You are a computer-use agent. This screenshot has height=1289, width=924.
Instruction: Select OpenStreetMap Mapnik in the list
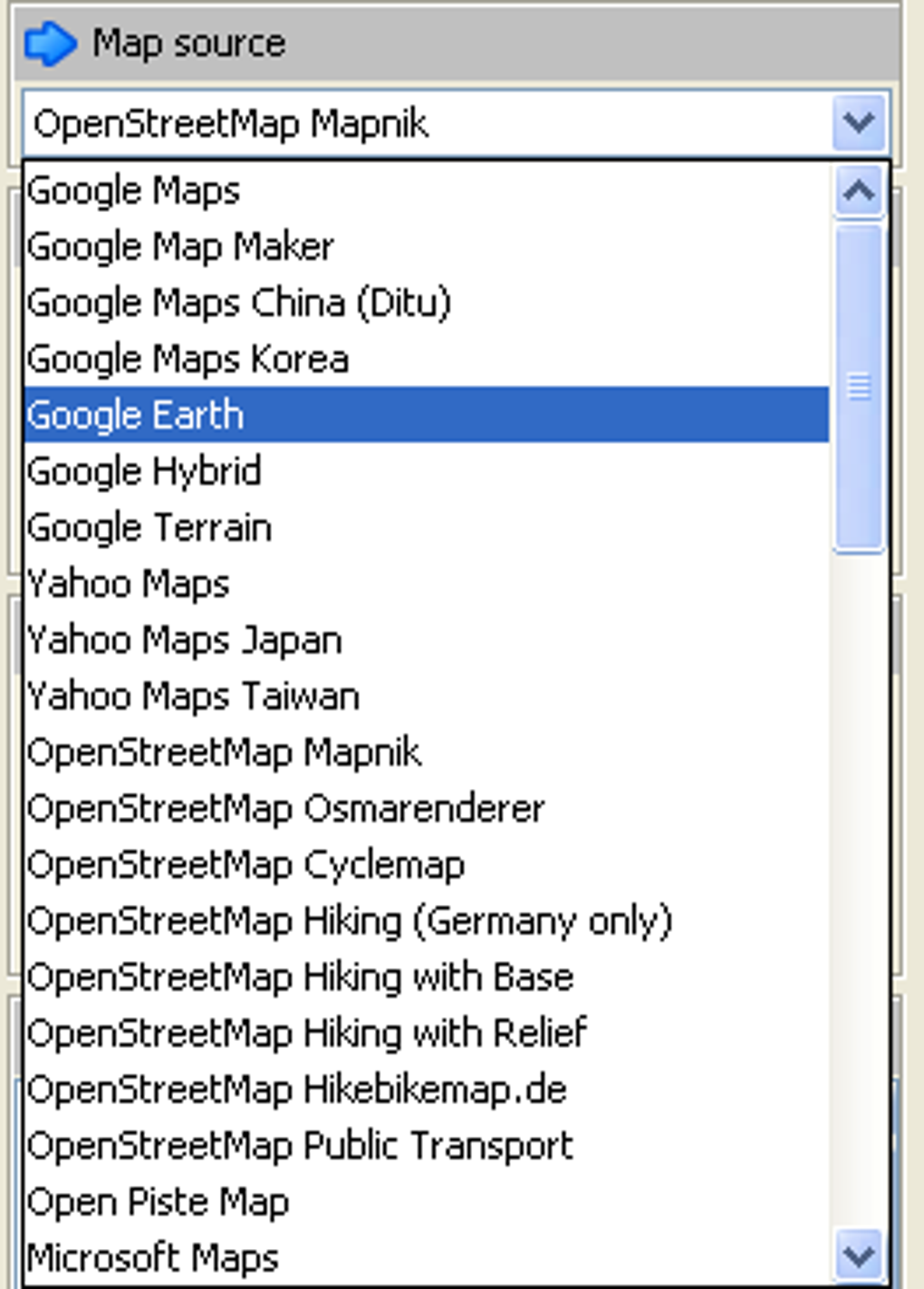click(426, 752)
